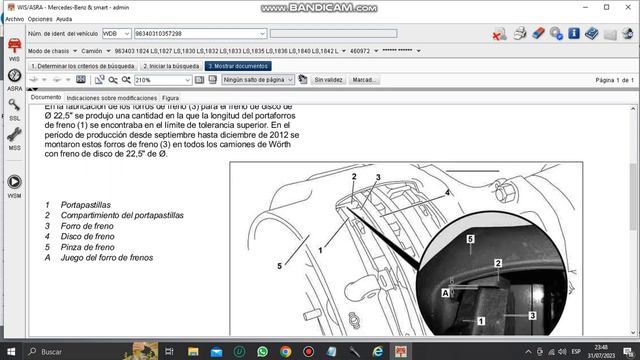Click the zoom region page icon
Screen dimensions: 640x360
click(99, 80)
